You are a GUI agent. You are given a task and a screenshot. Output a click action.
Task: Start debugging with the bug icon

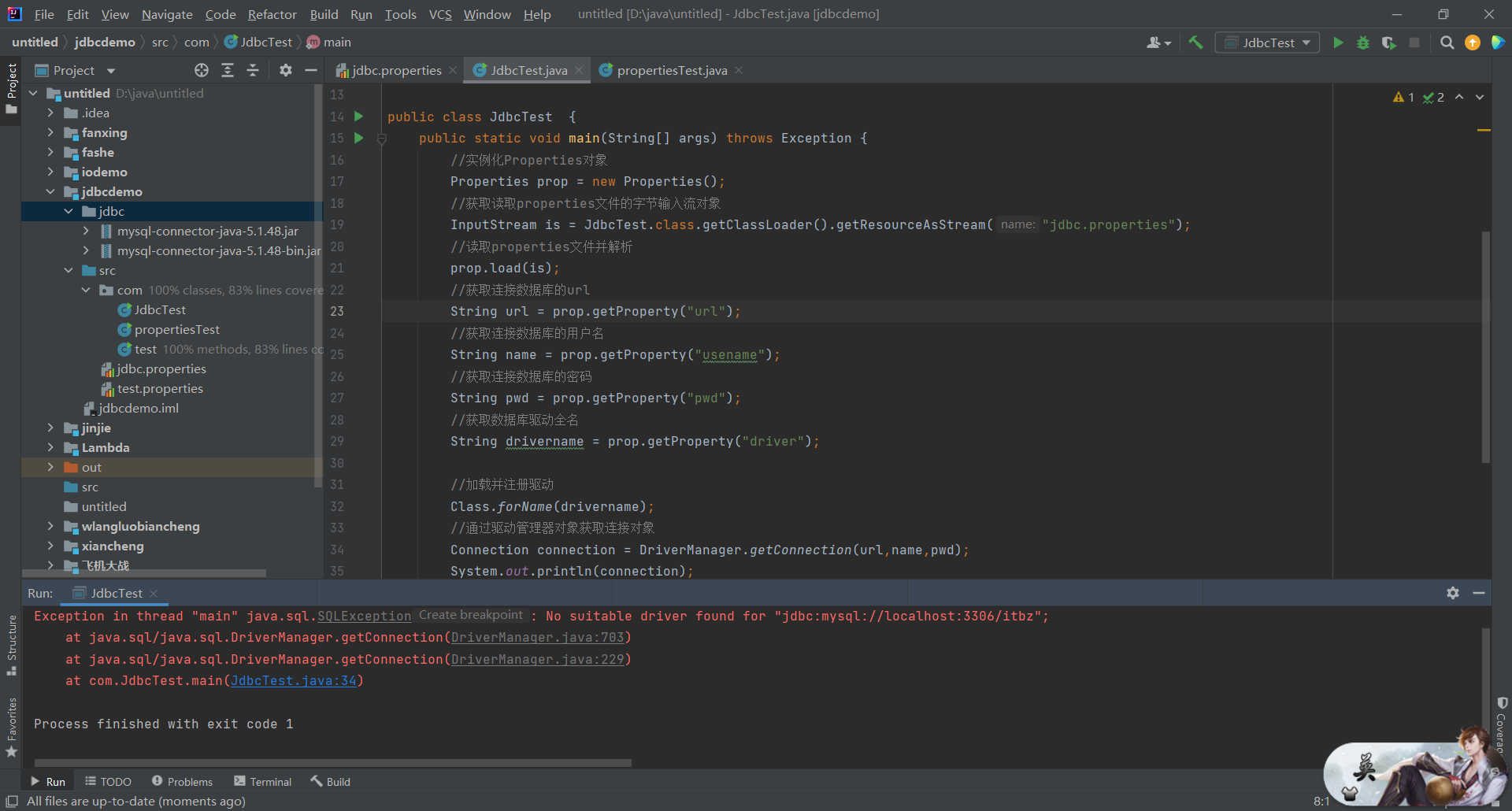pos(1363,43)
